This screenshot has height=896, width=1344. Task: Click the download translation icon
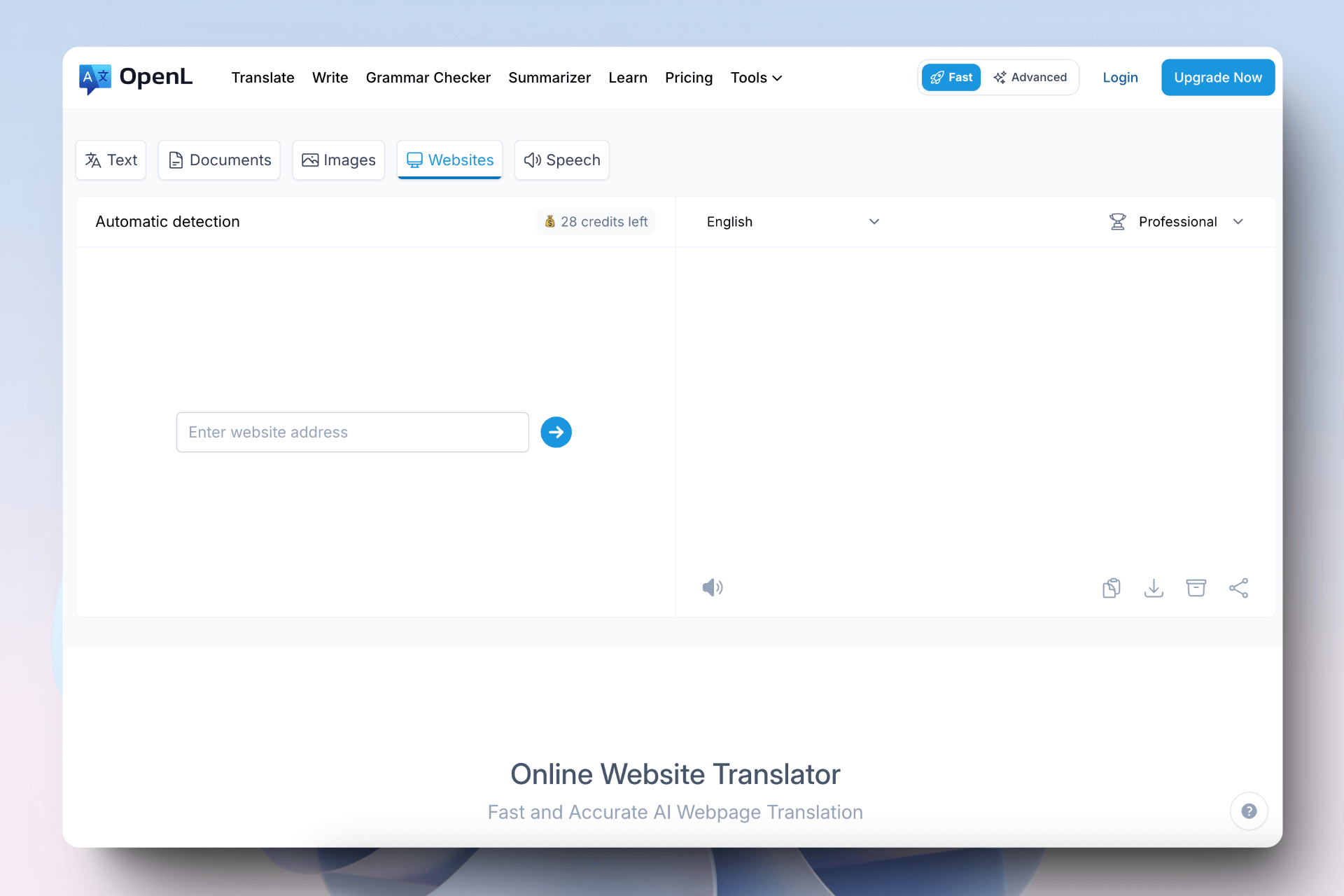[x=1154, y=588]
